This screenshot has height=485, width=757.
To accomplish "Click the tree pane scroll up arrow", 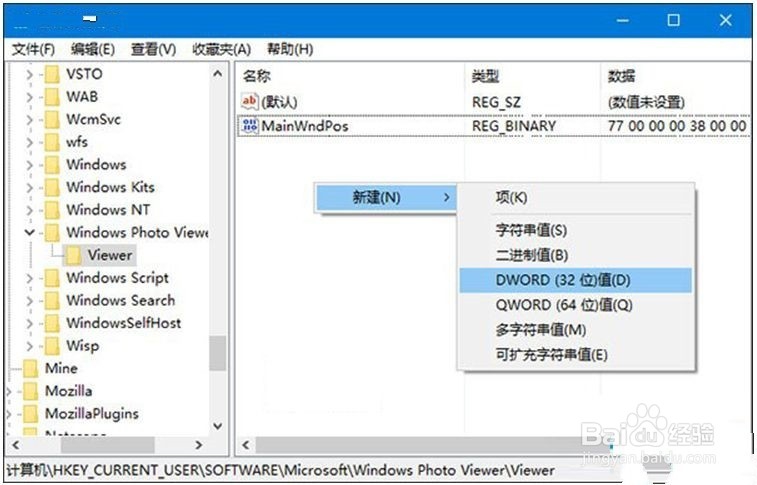I will pyautogui.click(x=218, y=74).
